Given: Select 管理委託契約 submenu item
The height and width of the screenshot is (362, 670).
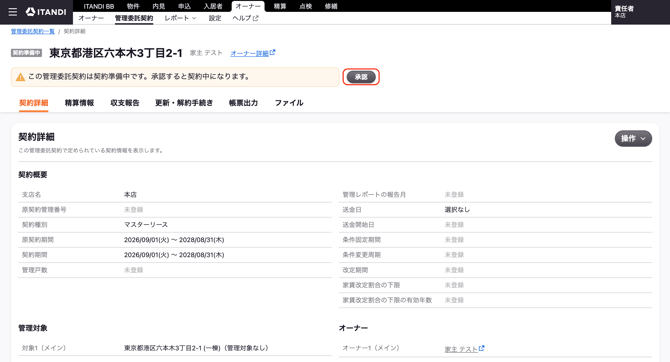Looking at the screenshot, I should [x=134, y=18].
